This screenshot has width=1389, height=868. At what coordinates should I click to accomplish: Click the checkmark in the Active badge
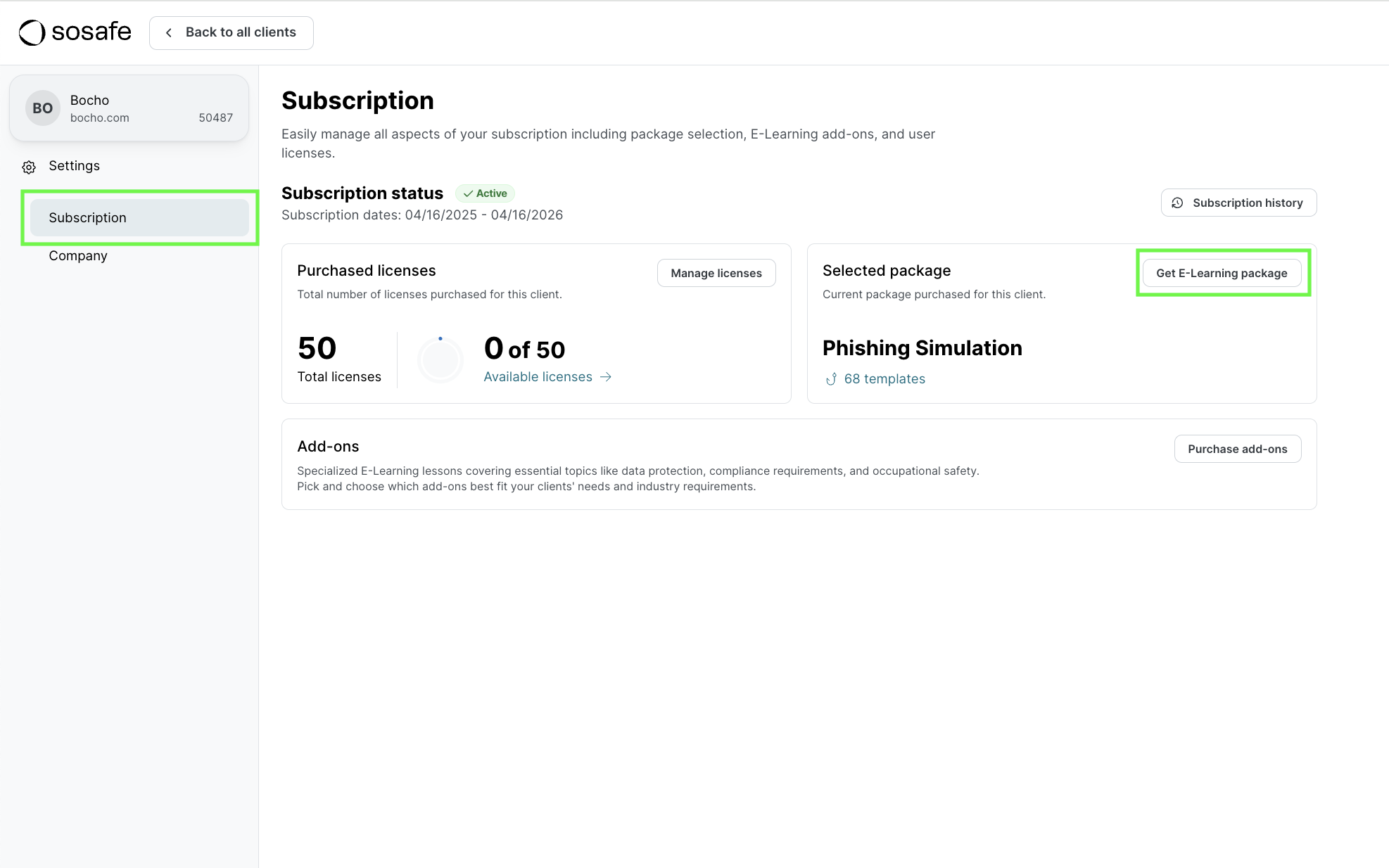(467, 193)
